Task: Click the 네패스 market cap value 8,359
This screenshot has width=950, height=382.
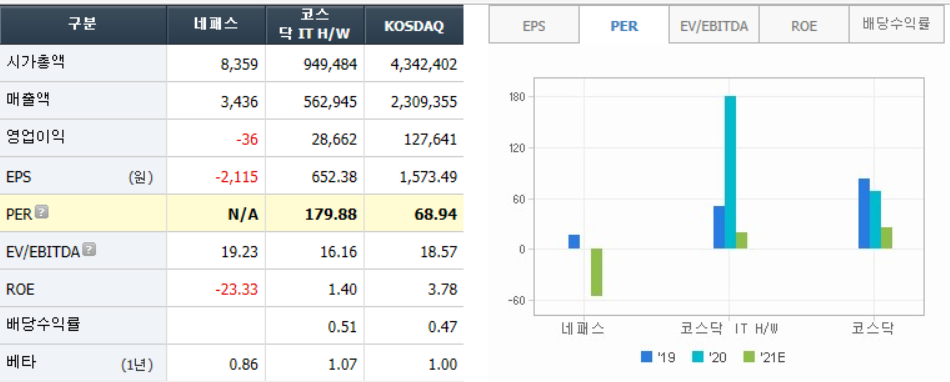Action: point(239,64)
